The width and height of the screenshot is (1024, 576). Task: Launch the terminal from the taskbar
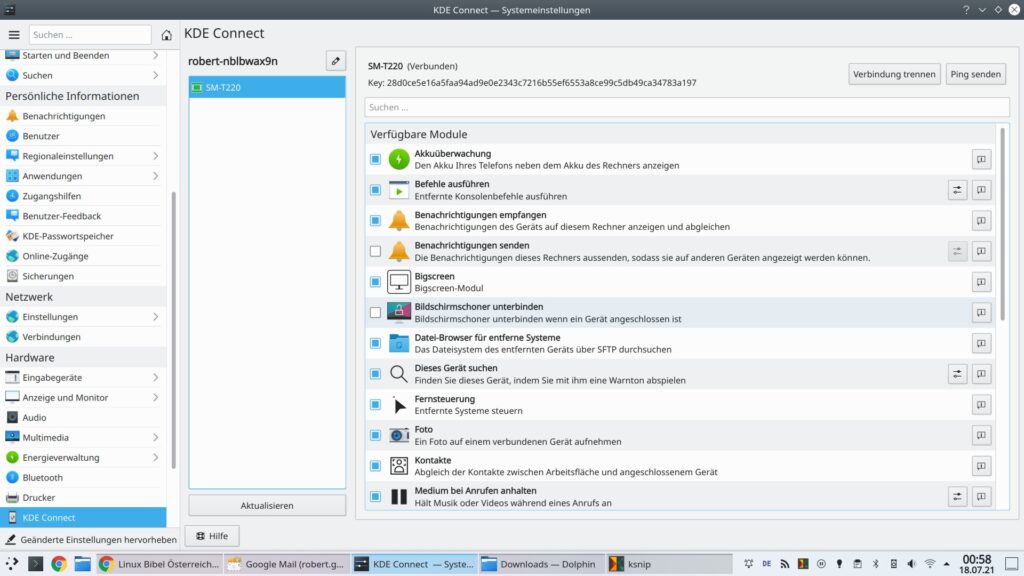coord(35,564)
